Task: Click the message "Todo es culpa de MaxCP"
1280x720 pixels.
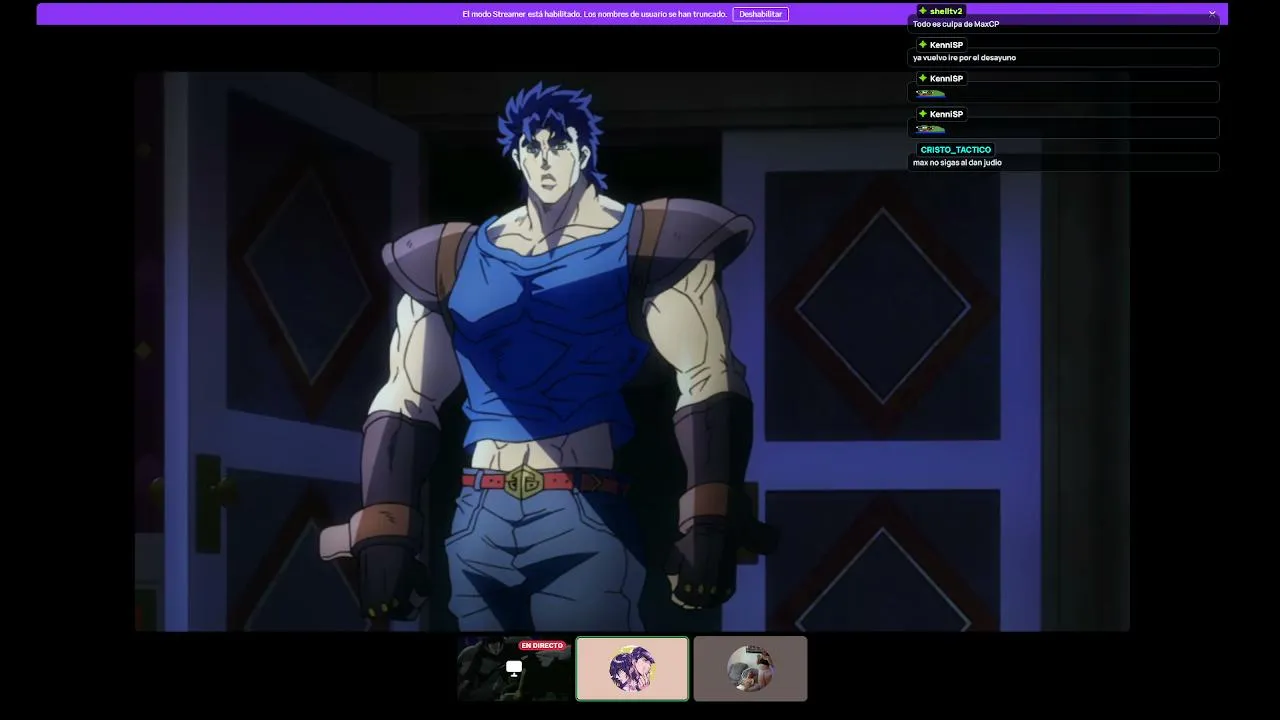Action: 956,24
